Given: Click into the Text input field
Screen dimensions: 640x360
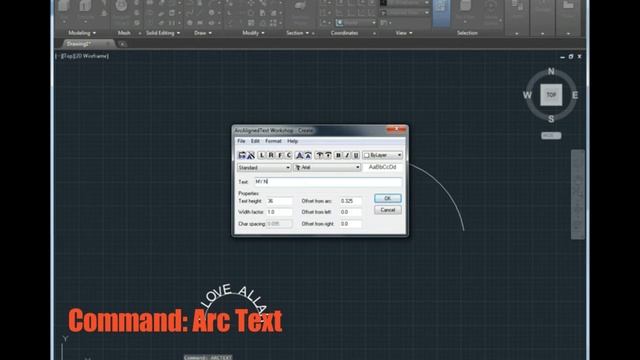Looking at the screenshot, I should pos(328,182).
